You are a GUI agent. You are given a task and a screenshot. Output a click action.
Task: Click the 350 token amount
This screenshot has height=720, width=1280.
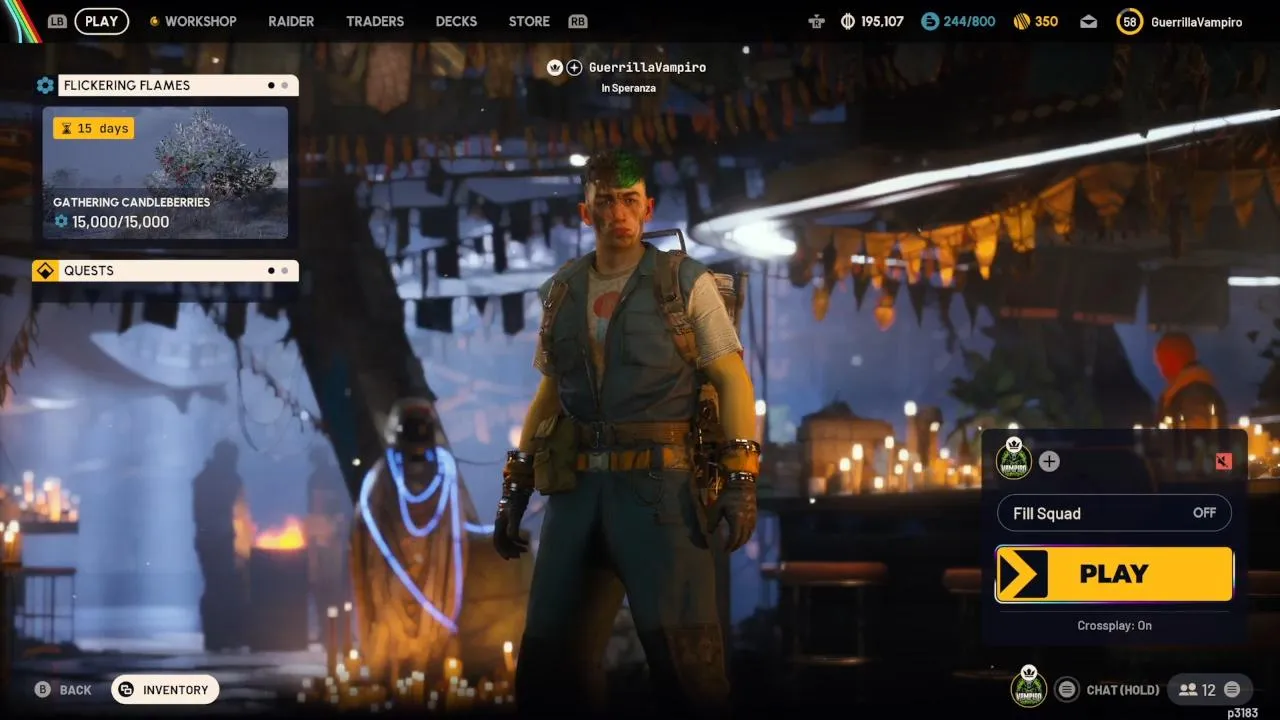(1046, 21)
